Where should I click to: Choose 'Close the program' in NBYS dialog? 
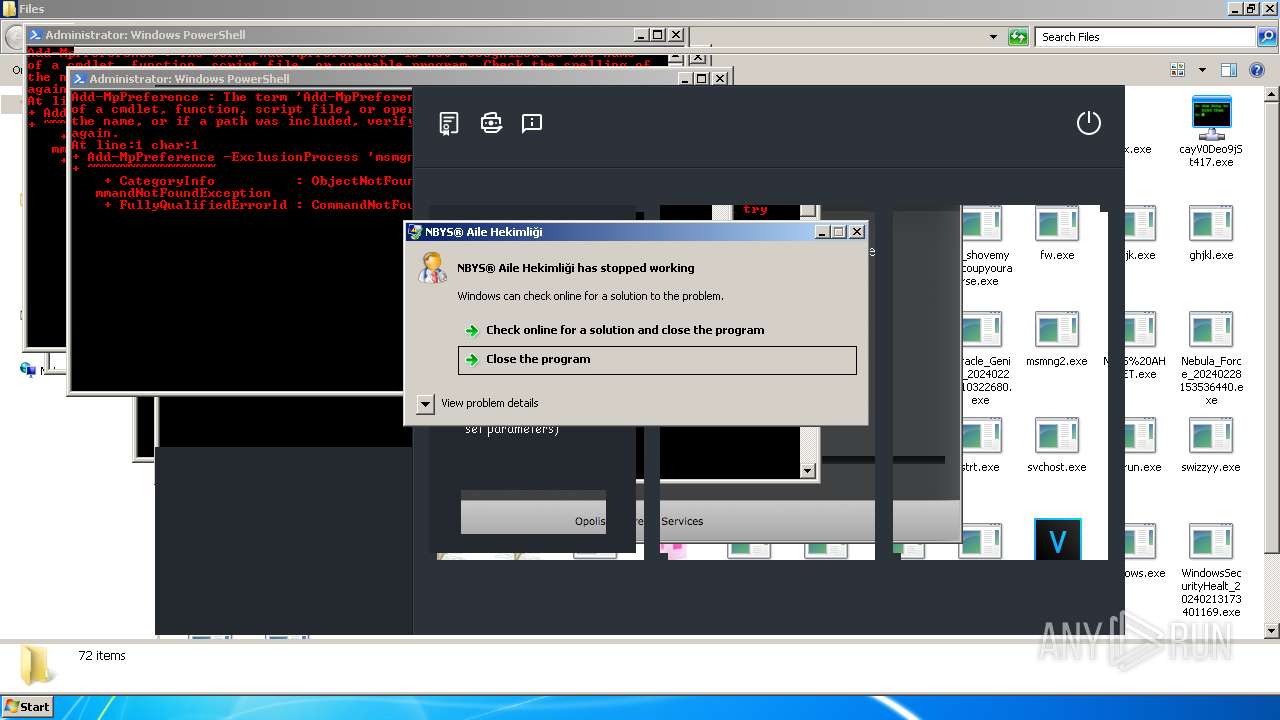[x=657, y=360]
